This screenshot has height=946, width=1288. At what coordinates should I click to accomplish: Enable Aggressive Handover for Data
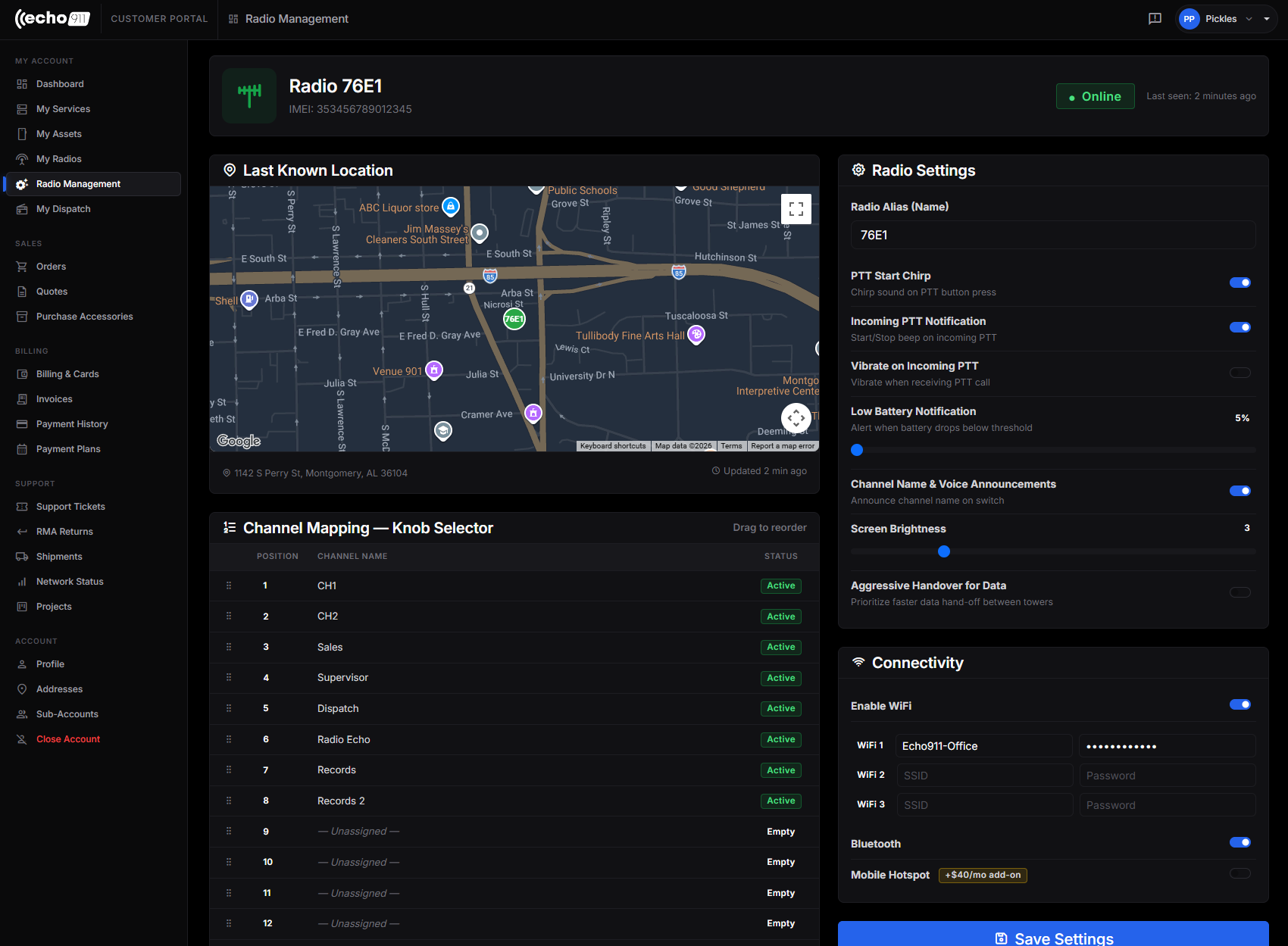pos(1240,592)
